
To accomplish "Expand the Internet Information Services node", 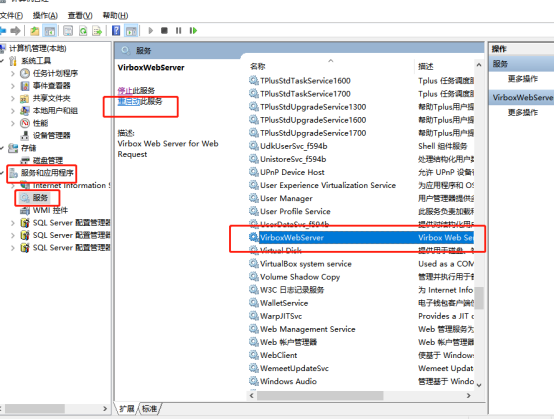I will (13, 185).
